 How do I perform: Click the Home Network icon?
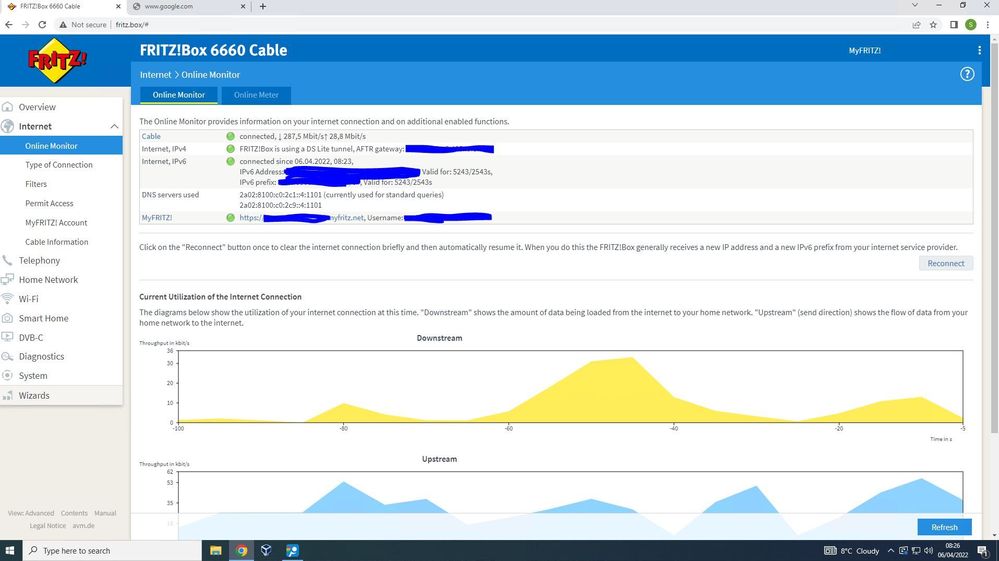(8, 280)
